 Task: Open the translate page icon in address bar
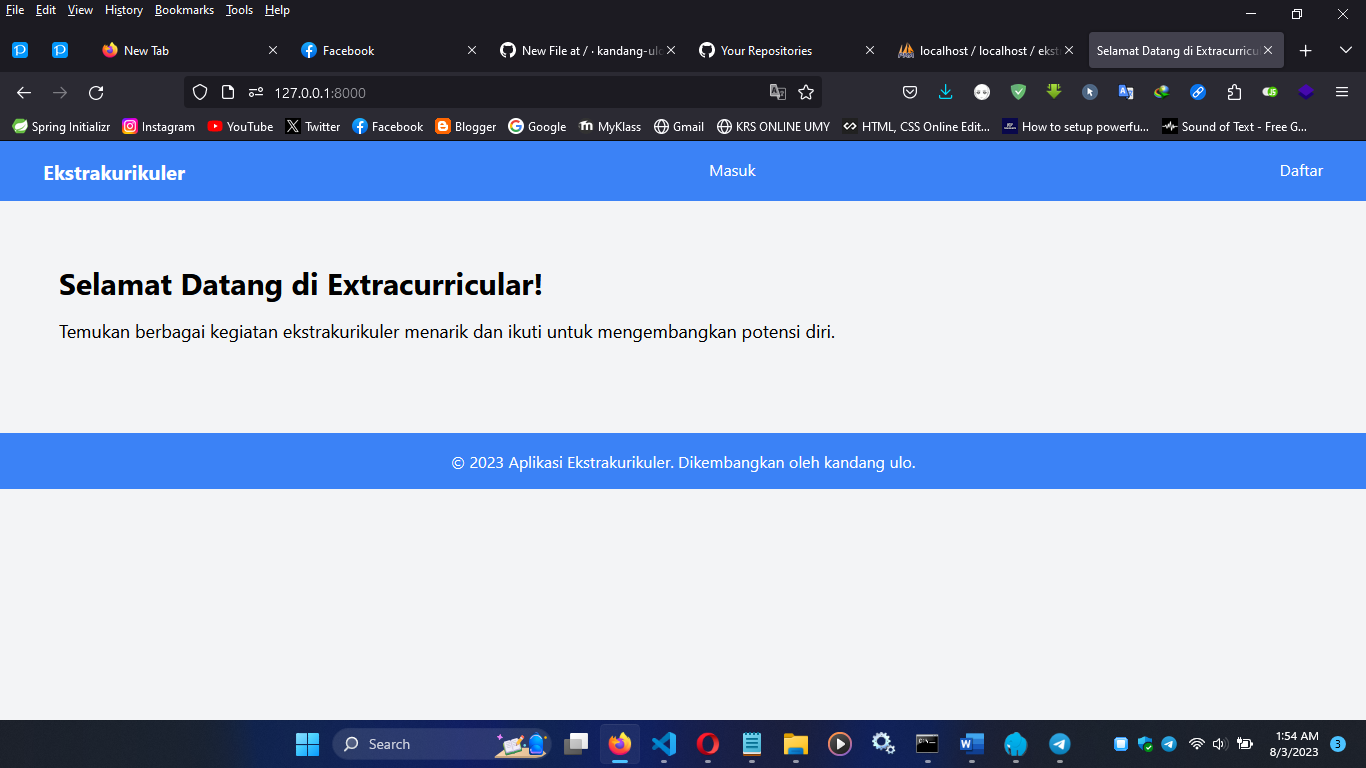779,92
